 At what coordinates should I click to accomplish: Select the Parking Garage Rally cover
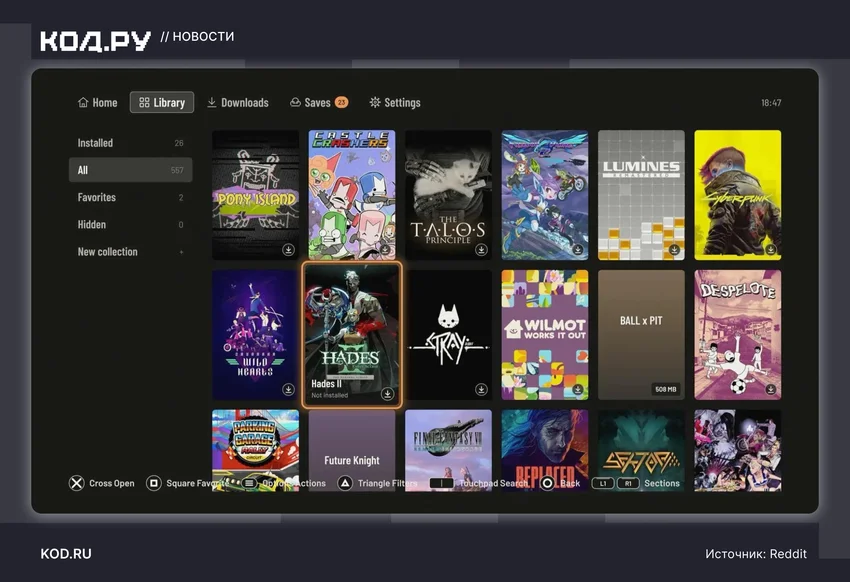tap(255, 450)
